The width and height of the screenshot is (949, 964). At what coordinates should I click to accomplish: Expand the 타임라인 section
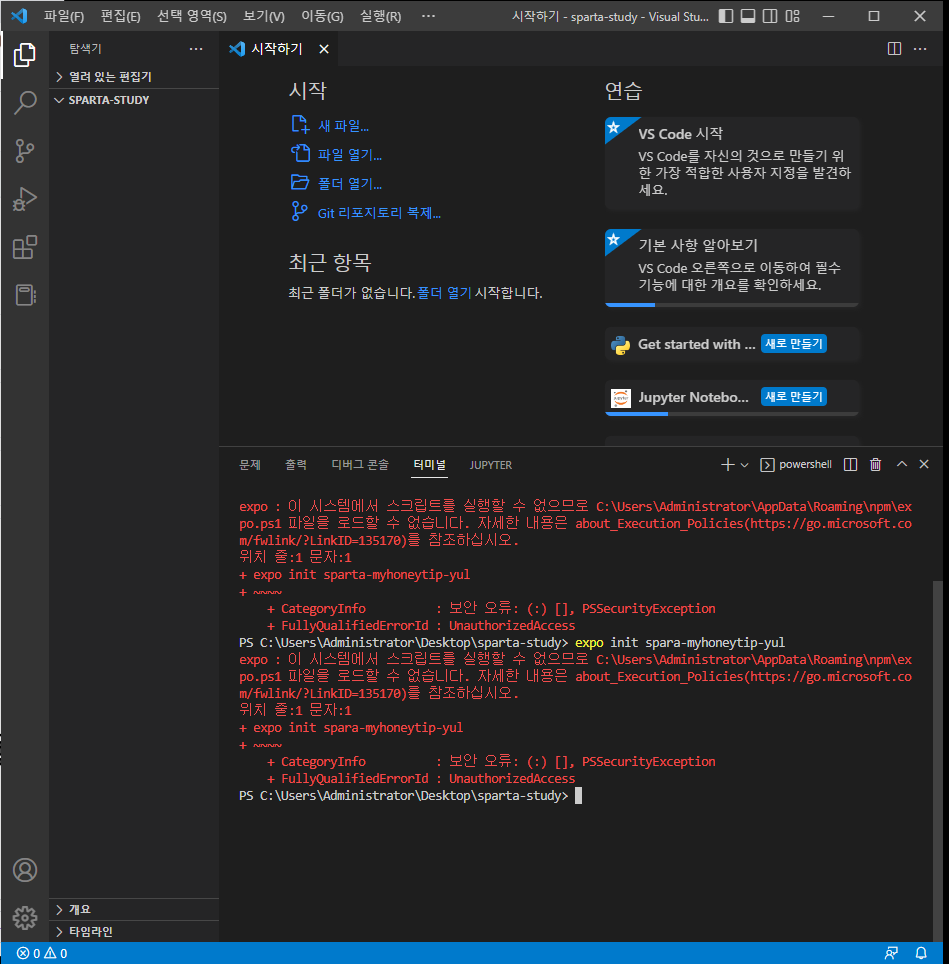(134, 931)
